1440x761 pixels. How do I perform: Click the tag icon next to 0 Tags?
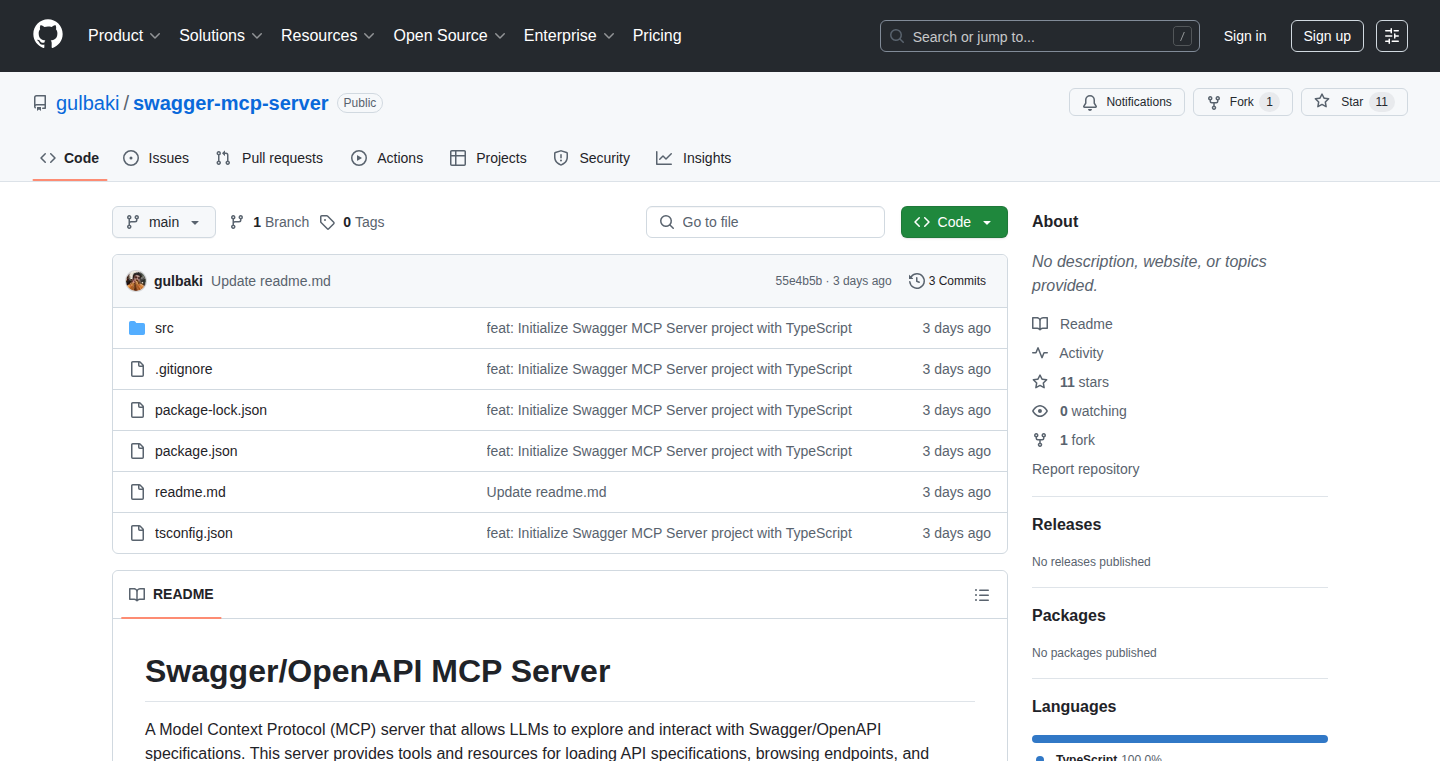(x=327, y=222)
